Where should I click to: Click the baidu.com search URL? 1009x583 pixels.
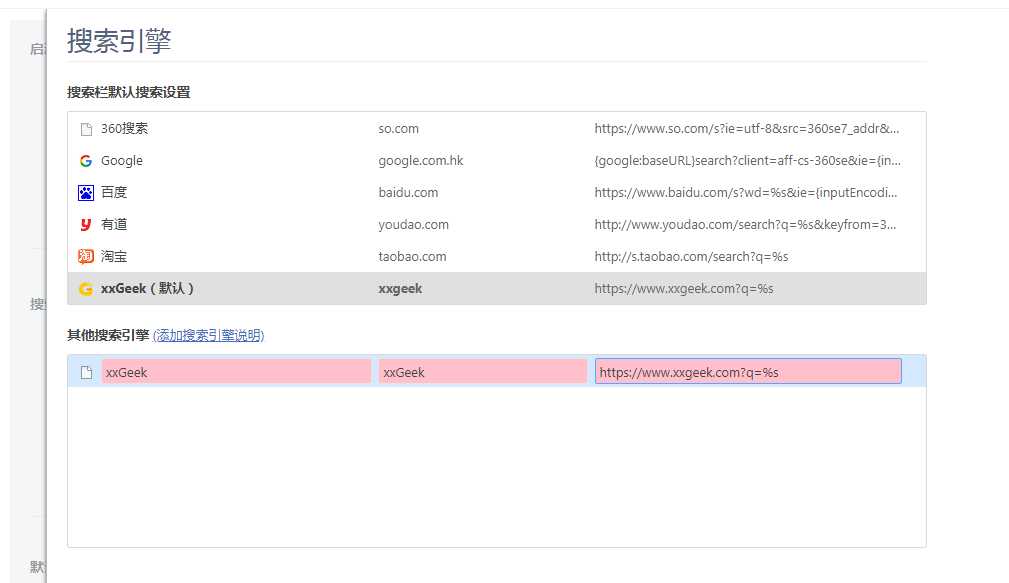pos(745,192)
